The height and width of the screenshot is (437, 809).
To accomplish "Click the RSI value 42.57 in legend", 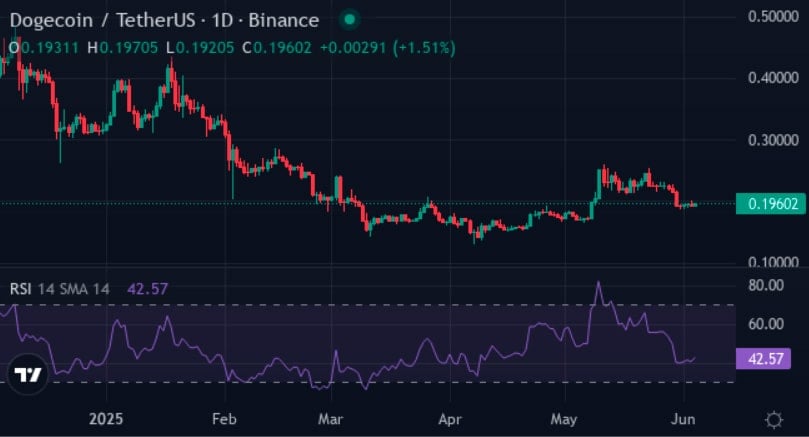I will [148, 289].
